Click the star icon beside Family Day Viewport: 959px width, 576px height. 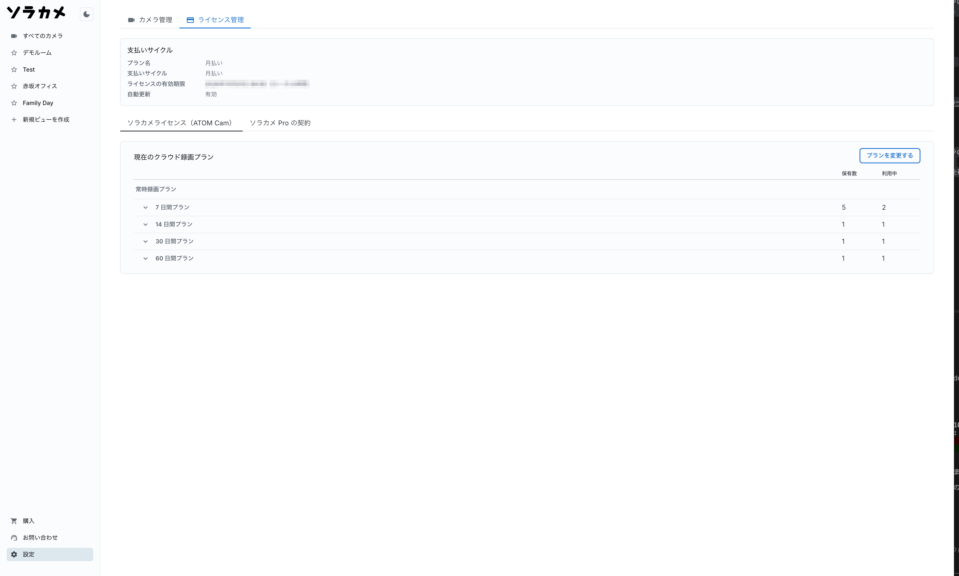coord(14,103)
